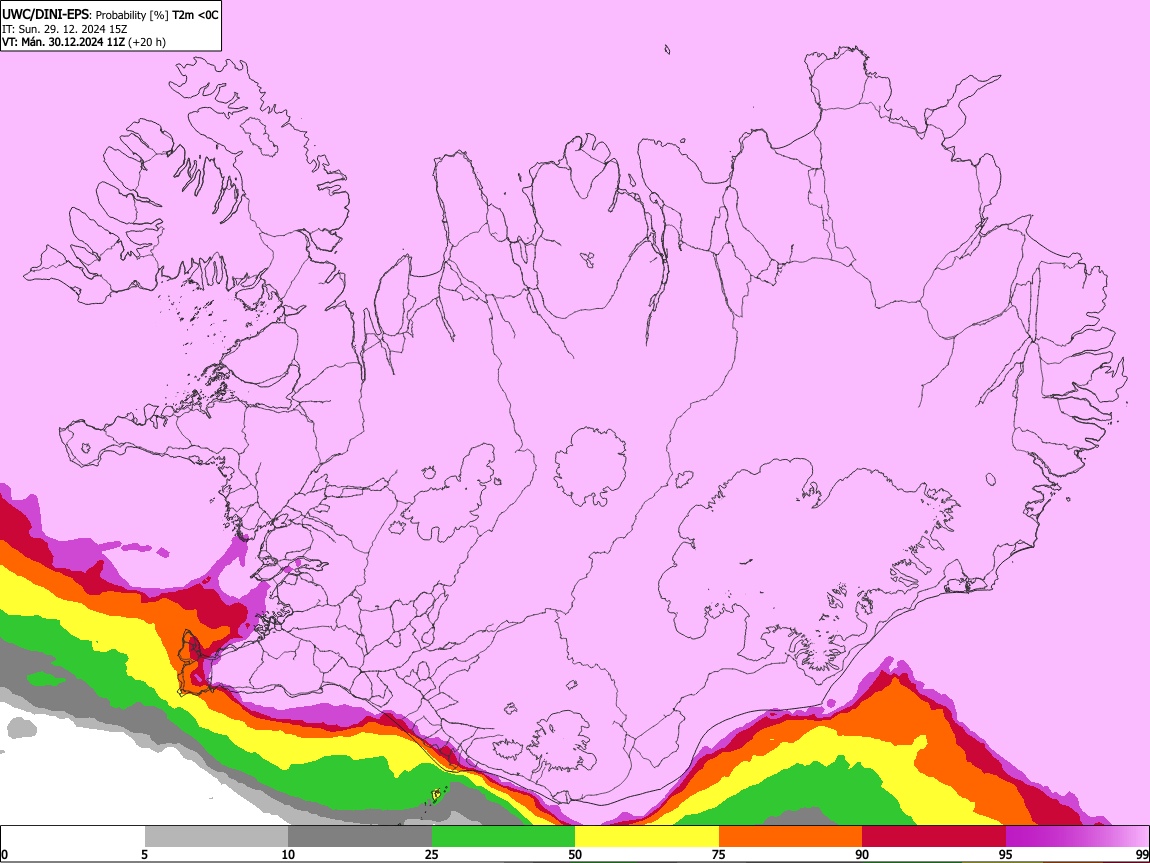Click the red 90-95 legend band
1150x863 pixels.
[934, 837]
